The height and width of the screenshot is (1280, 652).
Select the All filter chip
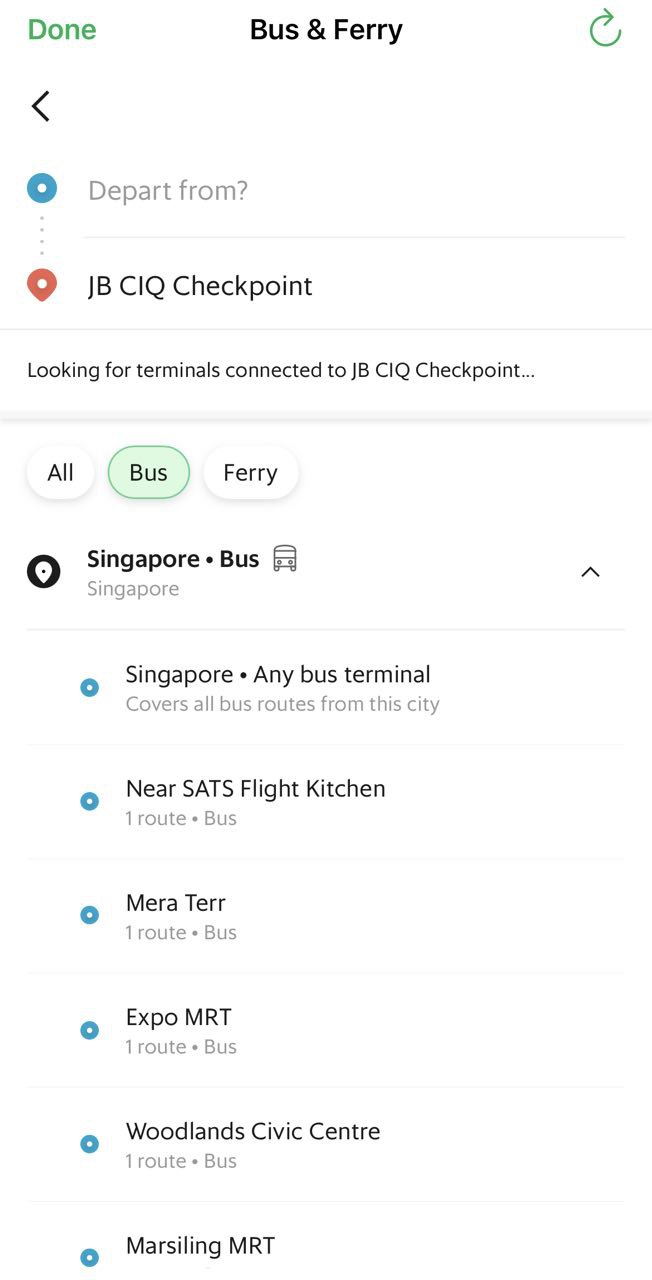pos(61,473)
